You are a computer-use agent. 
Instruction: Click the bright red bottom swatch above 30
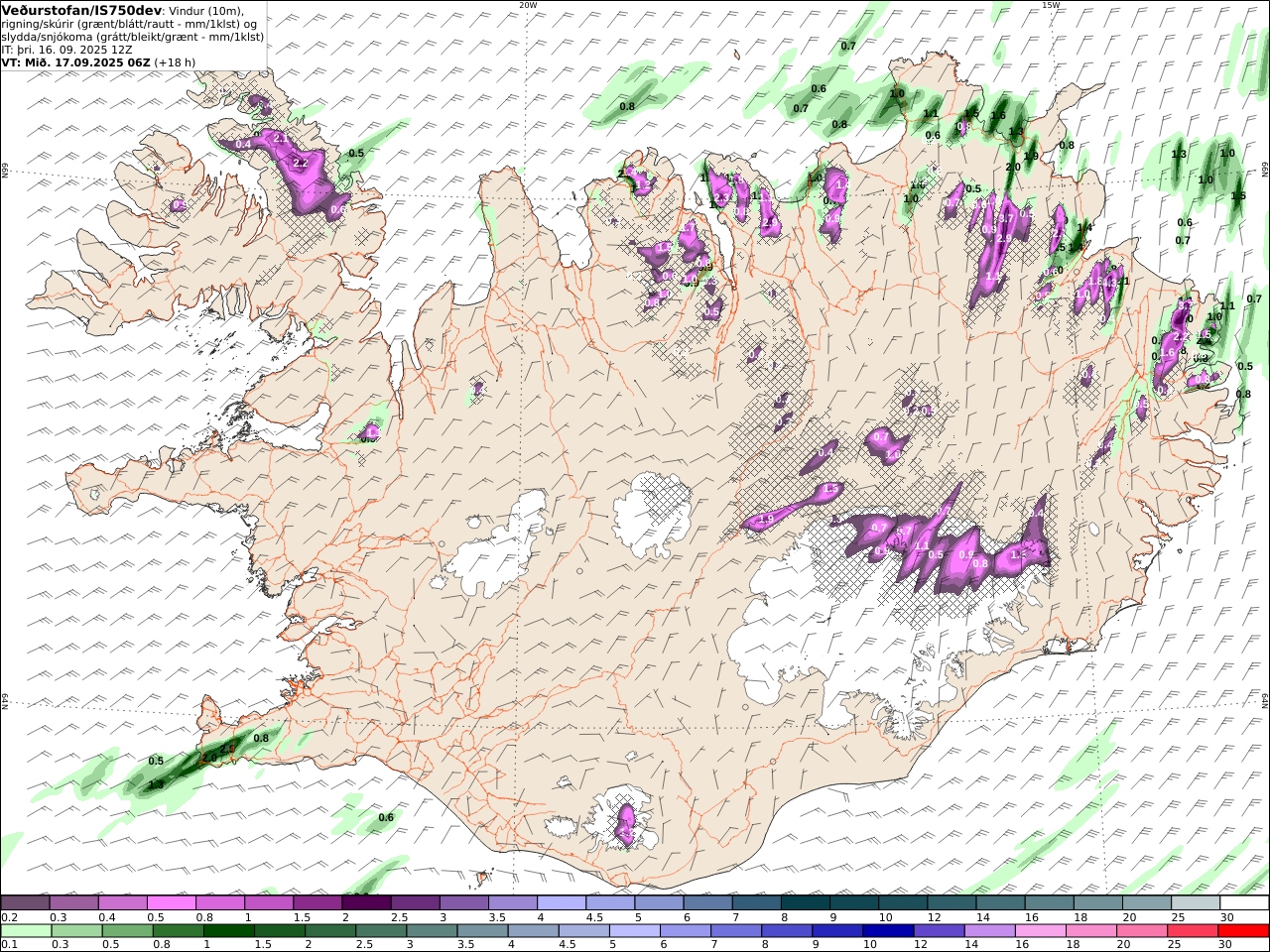(1243, 931)
